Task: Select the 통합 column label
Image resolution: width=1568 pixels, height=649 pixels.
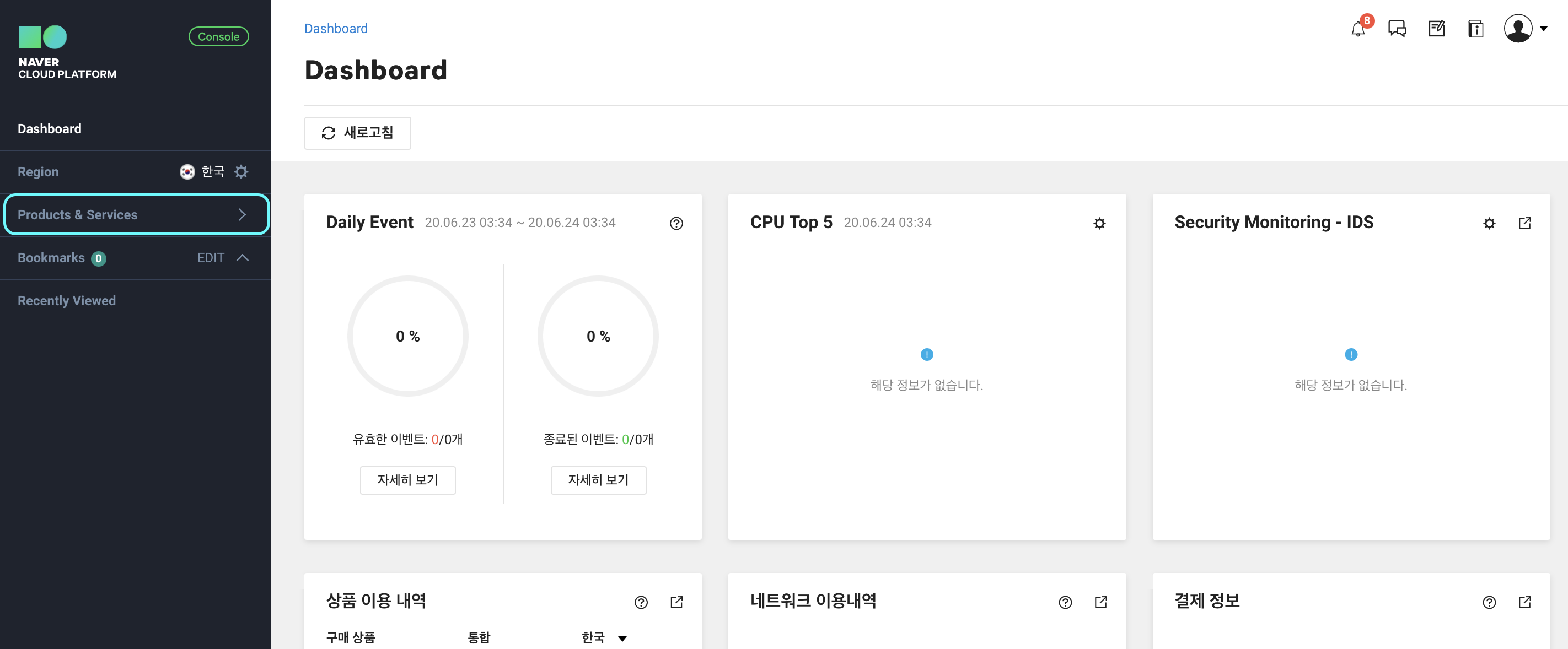Action: pos(479,637)
